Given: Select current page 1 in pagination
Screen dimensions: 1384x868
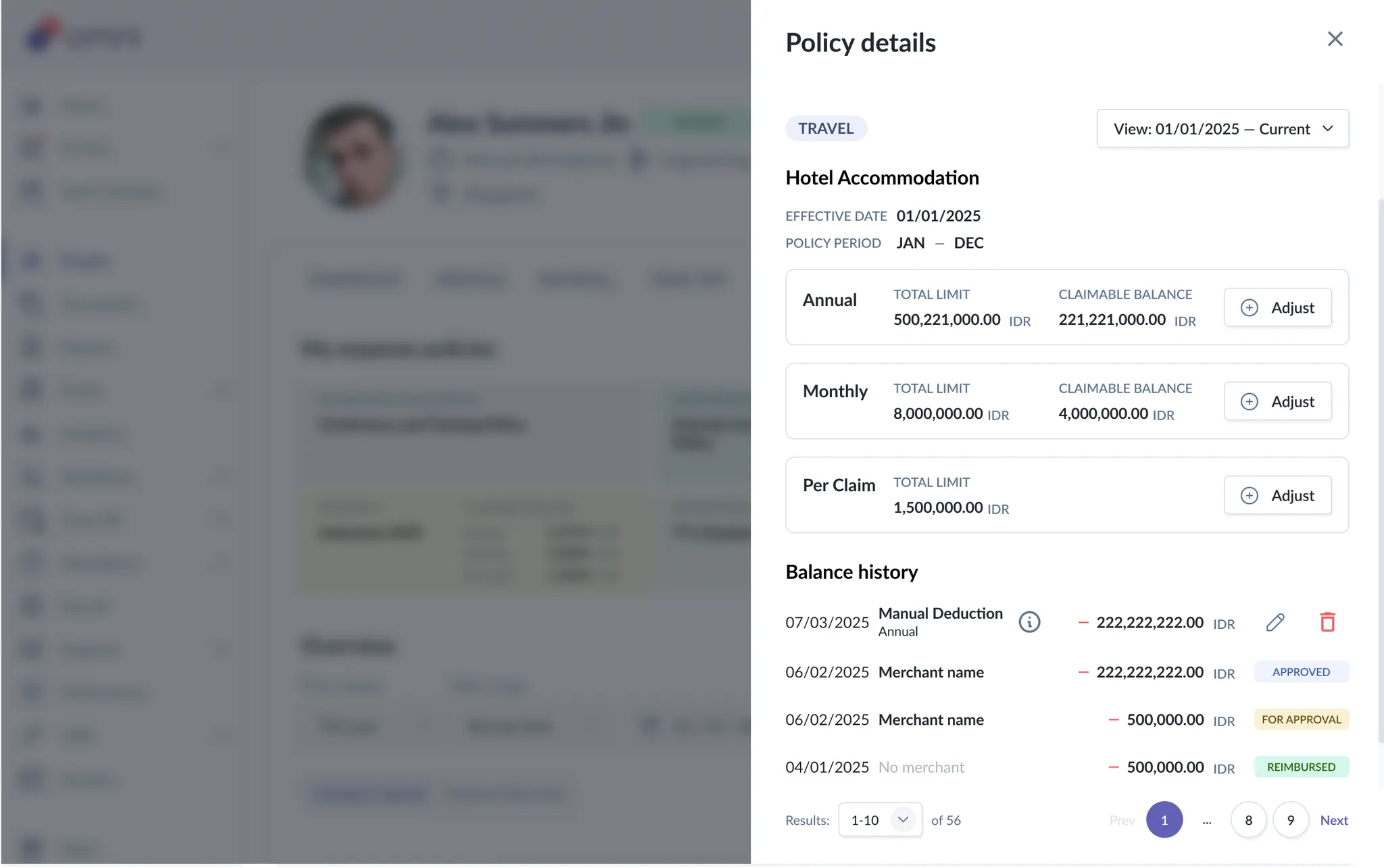Looking at the screenshot, I should 1164,820.
